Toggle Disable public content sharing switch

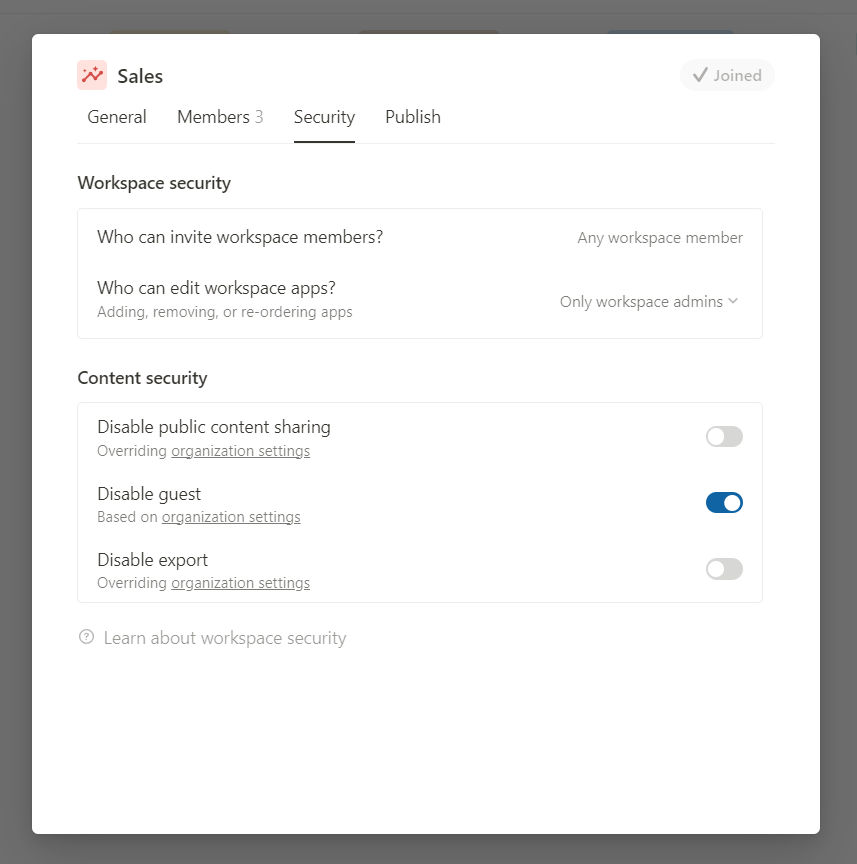coord(724,436)
